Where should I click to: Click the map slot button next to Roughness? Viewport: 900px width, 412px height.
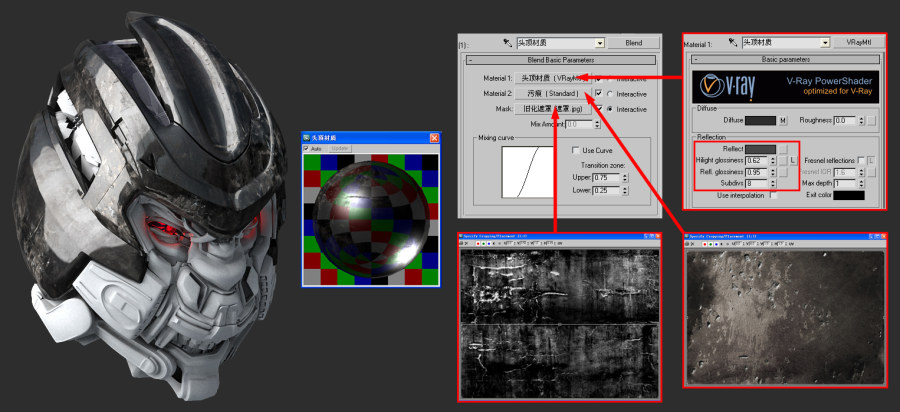(x=871, y=120)
